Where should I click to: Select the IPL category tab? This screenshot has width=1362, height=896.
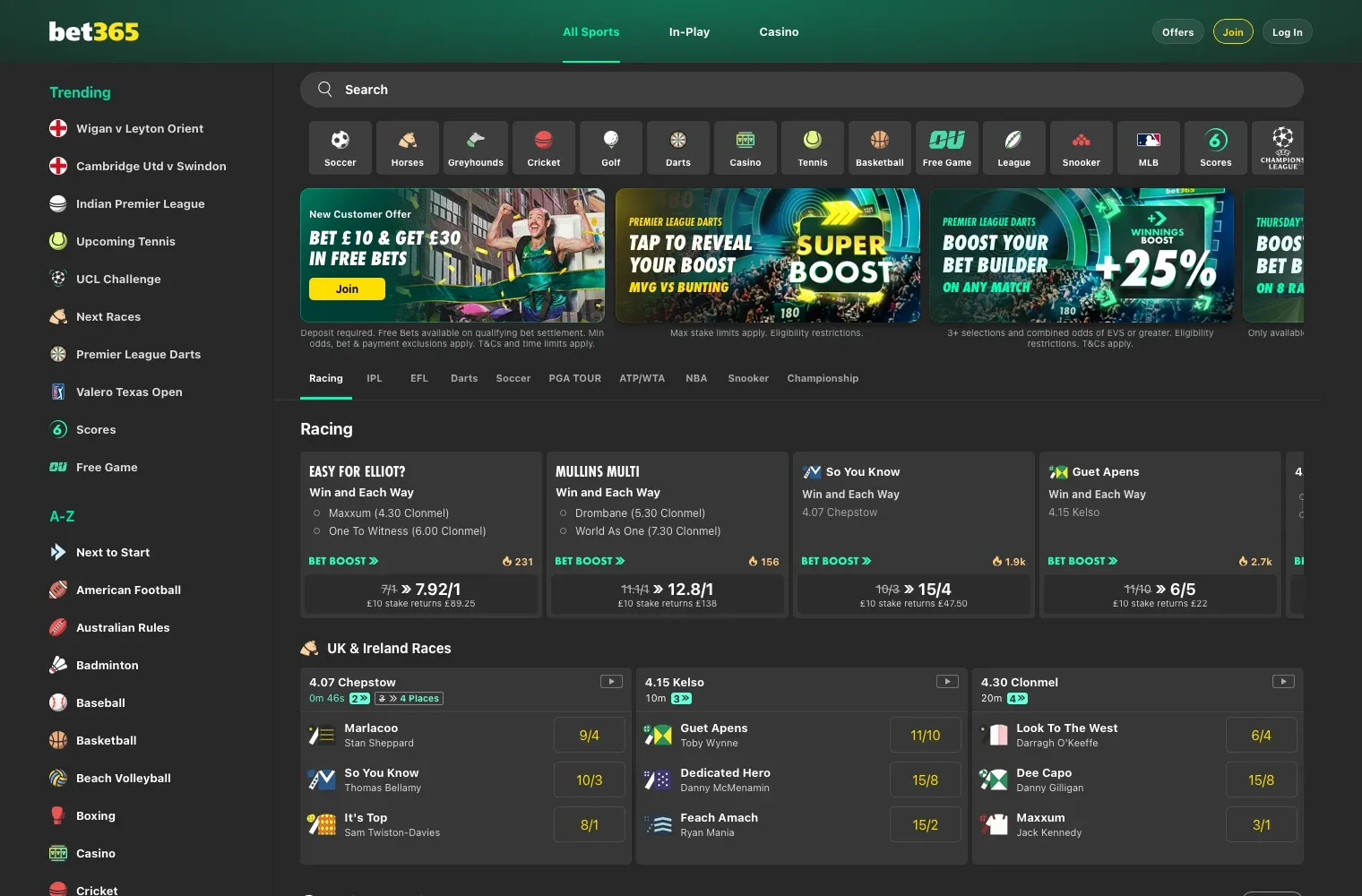click(375, 378)
